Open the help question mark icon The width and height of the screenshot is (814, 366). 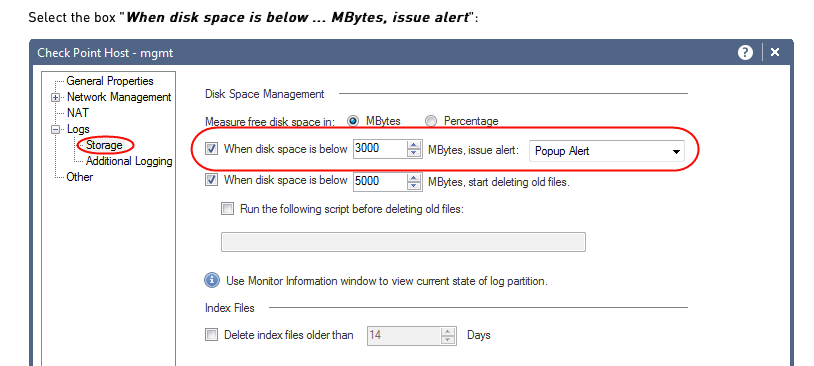point(745,52)
